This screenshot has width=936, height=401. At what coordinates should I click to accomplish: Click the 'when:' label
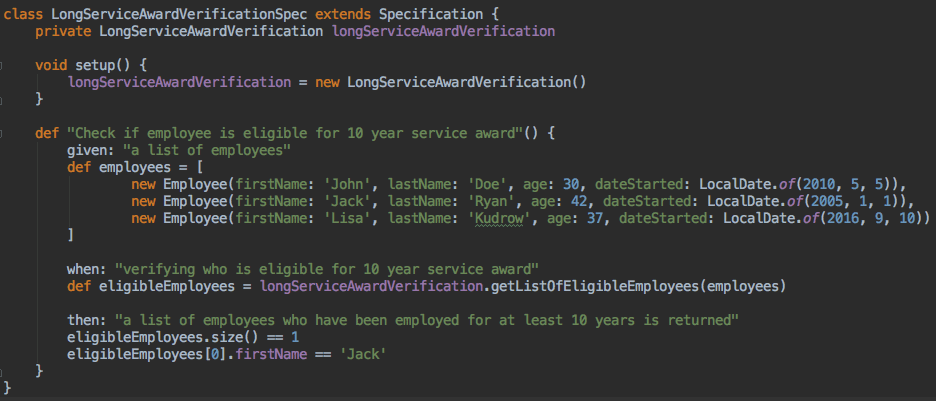tap(87, 269)
